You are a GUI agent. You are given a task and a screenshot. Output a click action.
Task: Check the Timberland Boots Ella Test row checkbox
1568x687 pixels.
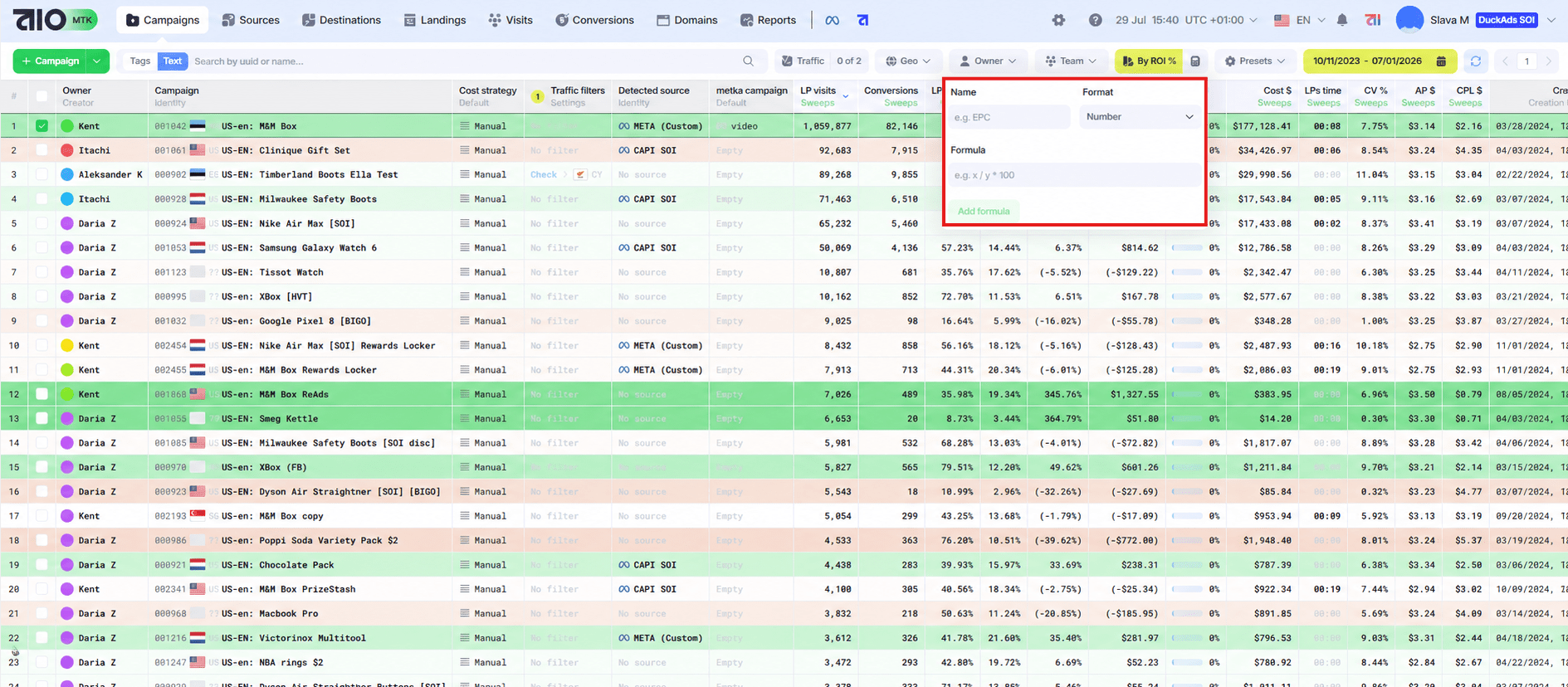click(42, 174)
